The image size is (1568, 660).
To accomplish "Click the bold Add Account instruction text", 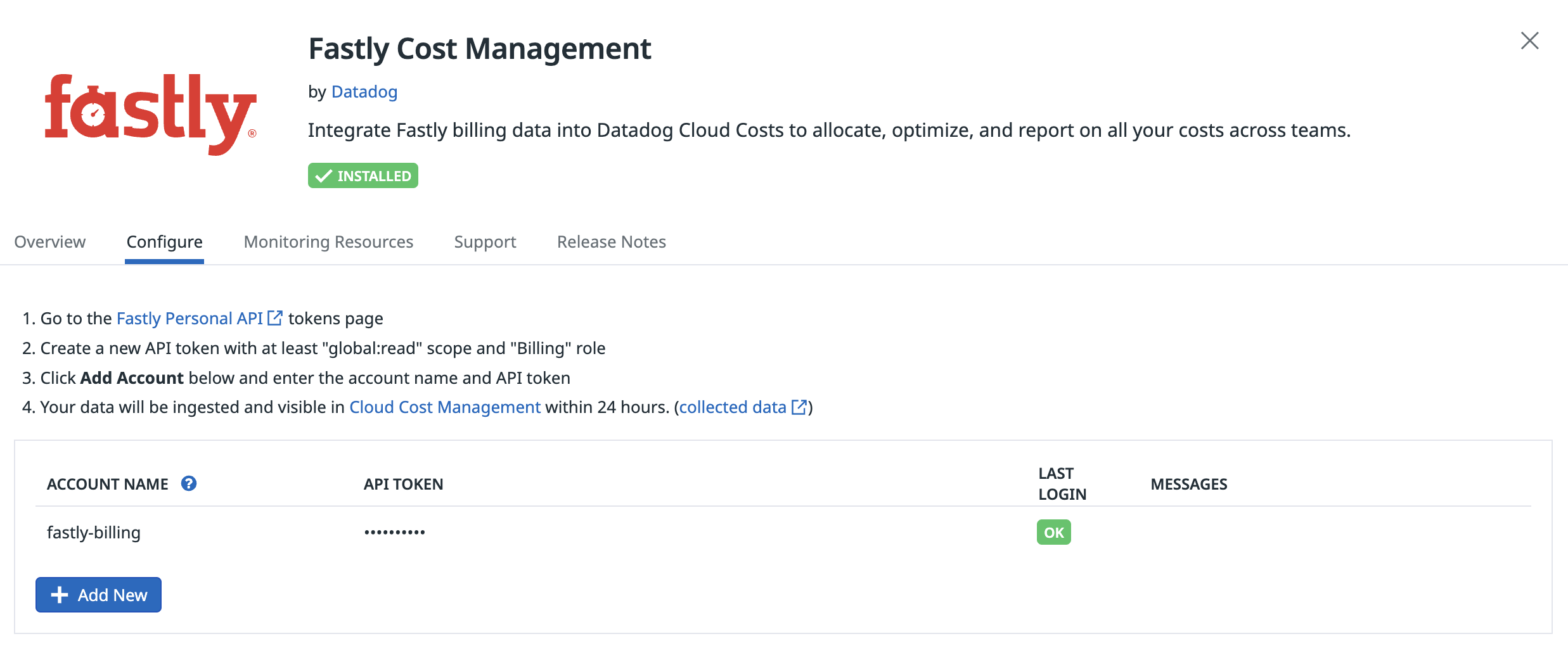I will [x=132, y=378].
